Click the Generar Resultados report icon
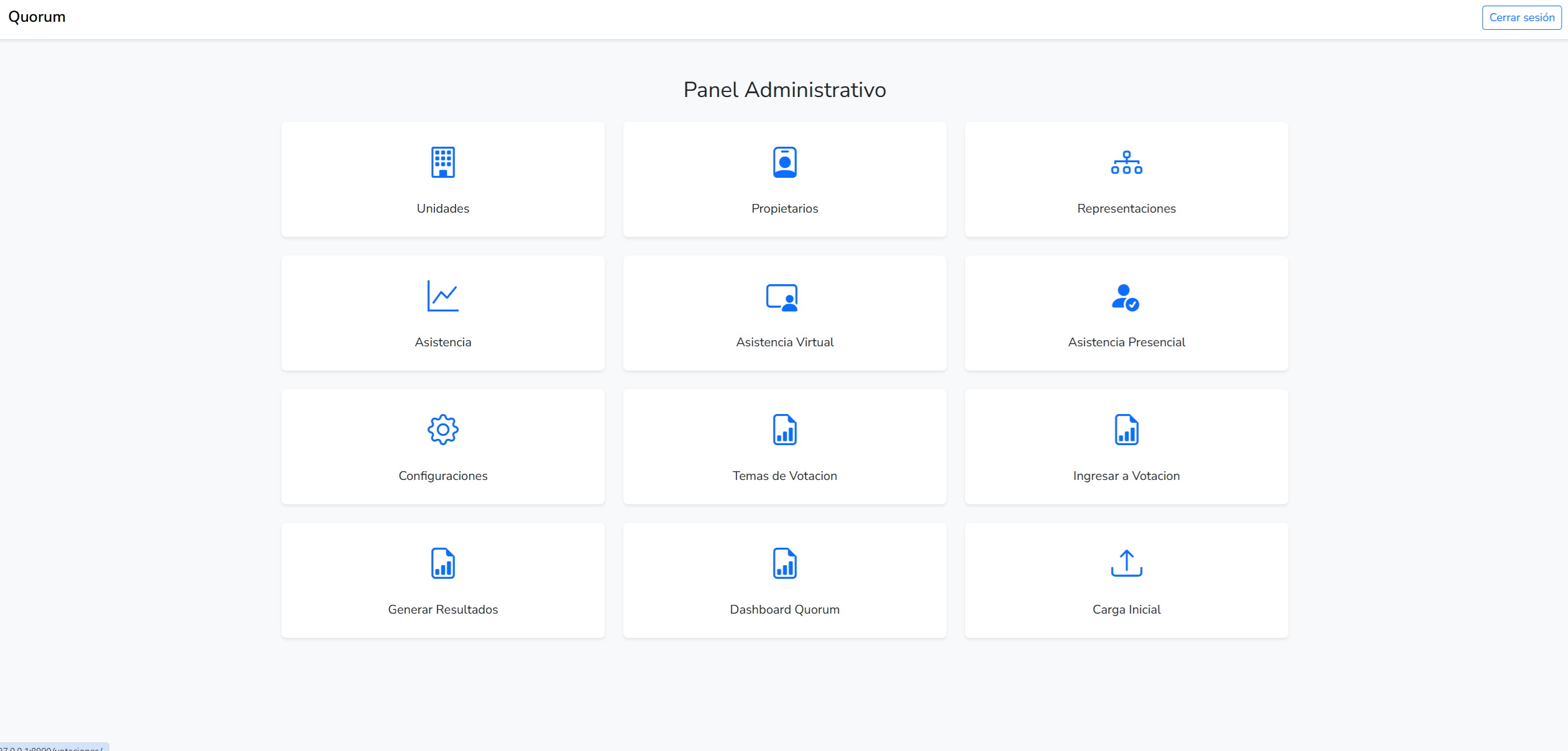Viewport: 1568px width, 751px height. pyautogui.click(x=442, y=563)
